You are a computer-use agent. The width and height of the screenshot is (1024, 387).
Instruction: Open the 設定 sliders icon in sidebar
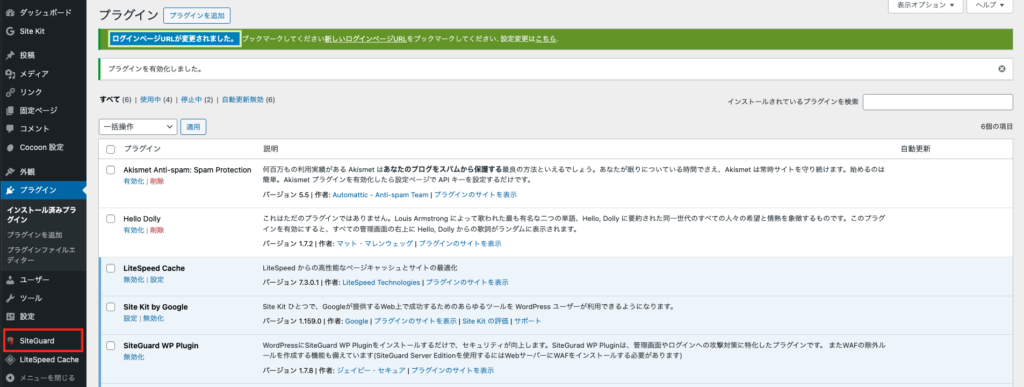[10, 317]
